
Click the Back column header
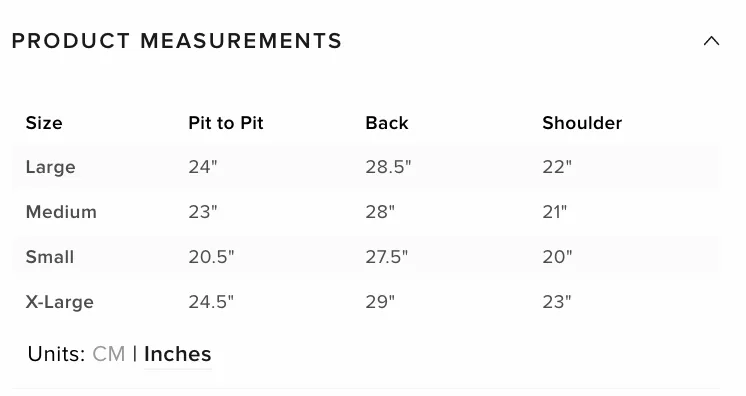pos(386,123)
